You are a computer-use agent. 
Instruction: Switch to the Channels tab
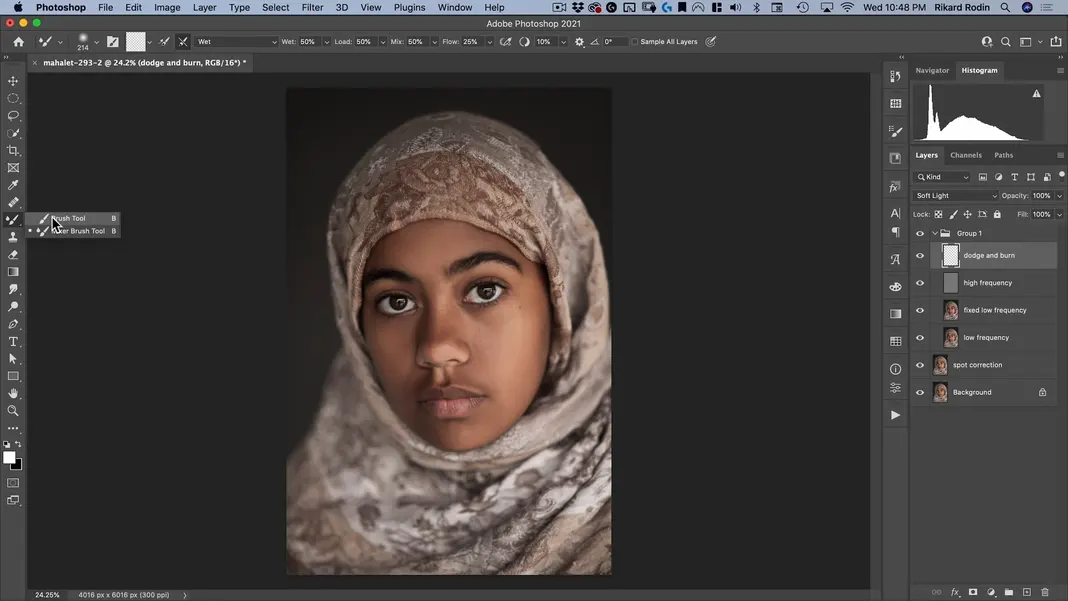coord(966,155)
